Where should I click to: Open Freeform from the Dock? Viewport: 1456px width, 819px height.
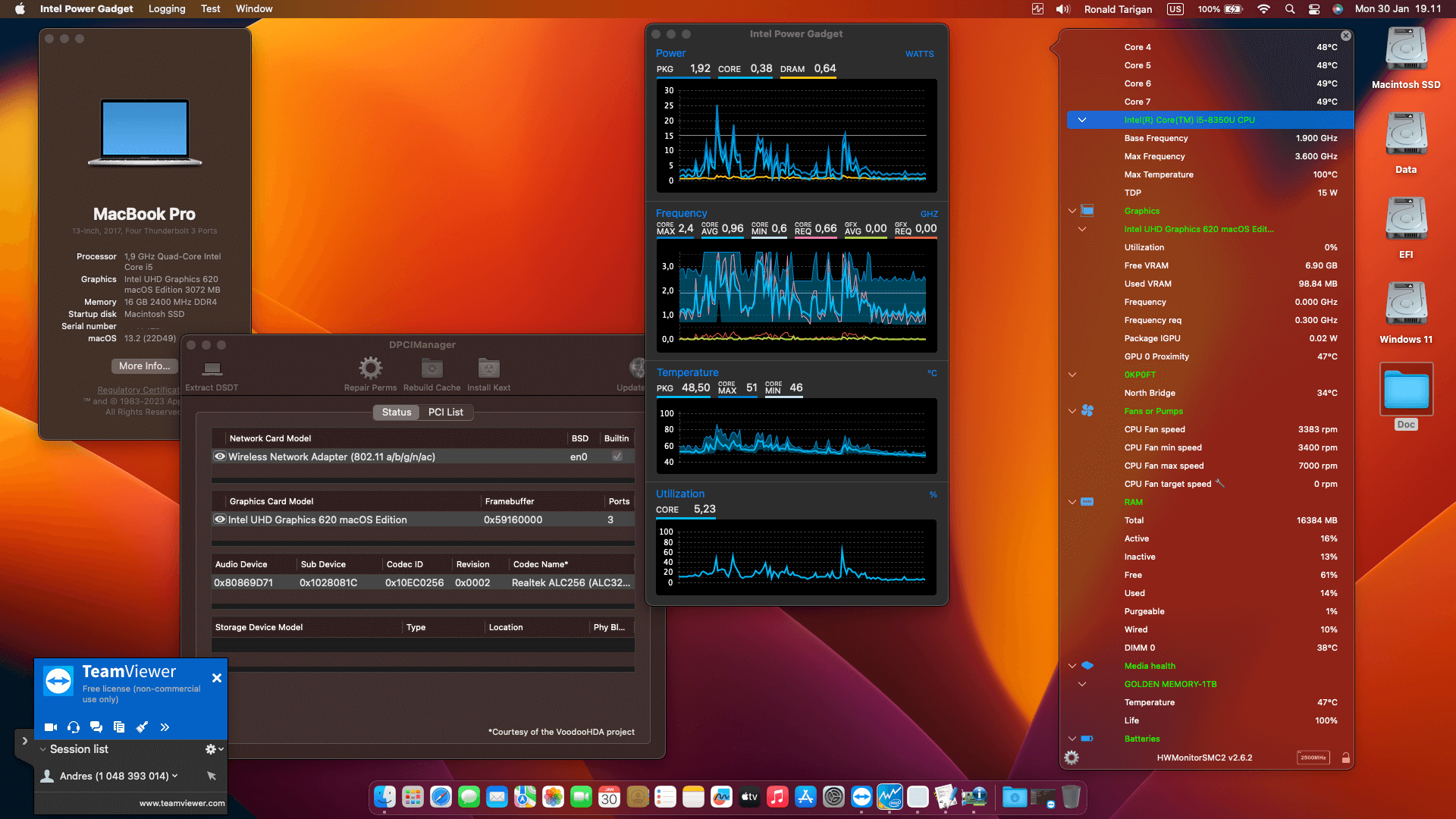click(x=721, y=797)
